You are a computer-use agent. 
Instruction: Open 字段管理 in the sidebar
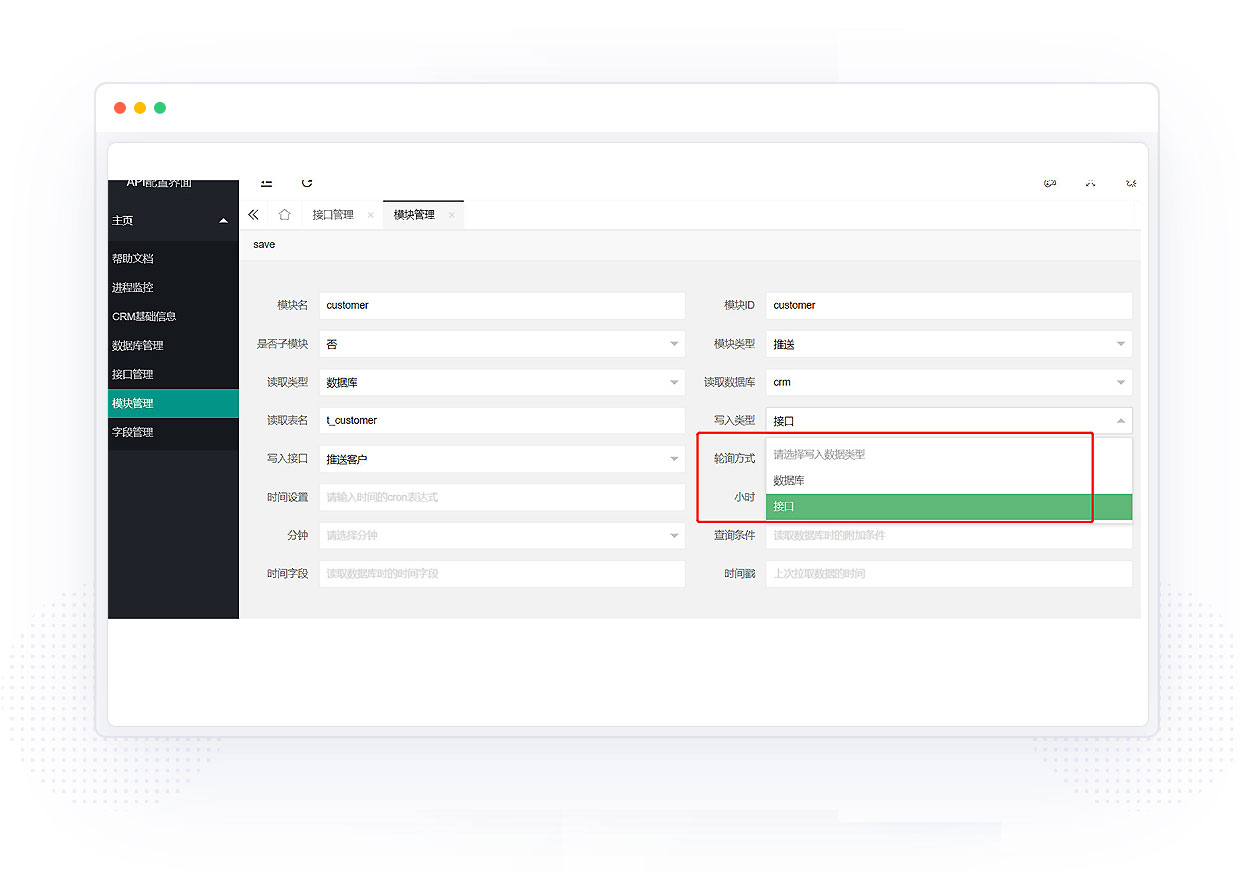pyautogui.click(x=173, y=432)
